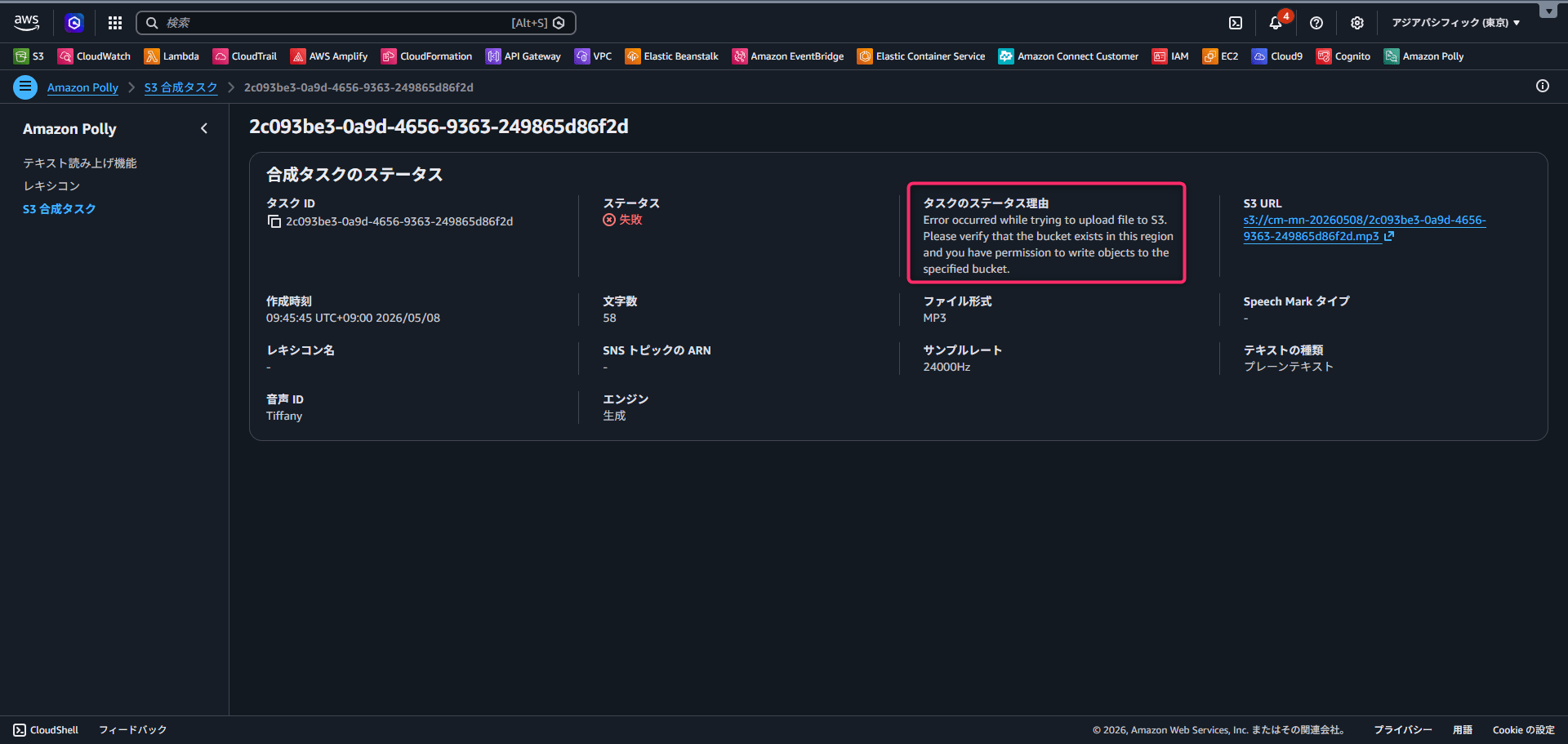Toggle the side navigation hamburger button
This screenshot has width=1568, height=744.
tap(25, 87)
